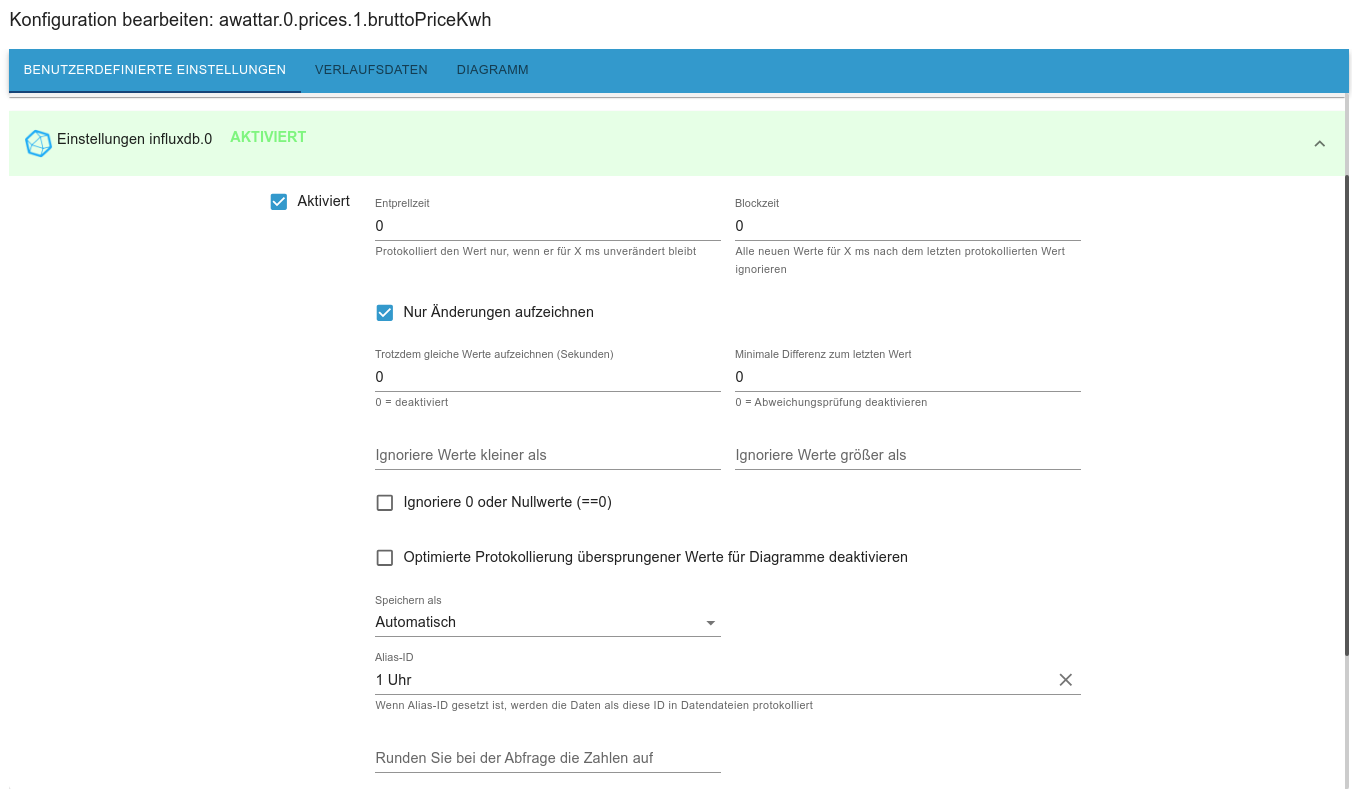1352x796 pixels.
Task: Click the Einstellungen influxdb.0 header text
Action: (x=135, y=139)
